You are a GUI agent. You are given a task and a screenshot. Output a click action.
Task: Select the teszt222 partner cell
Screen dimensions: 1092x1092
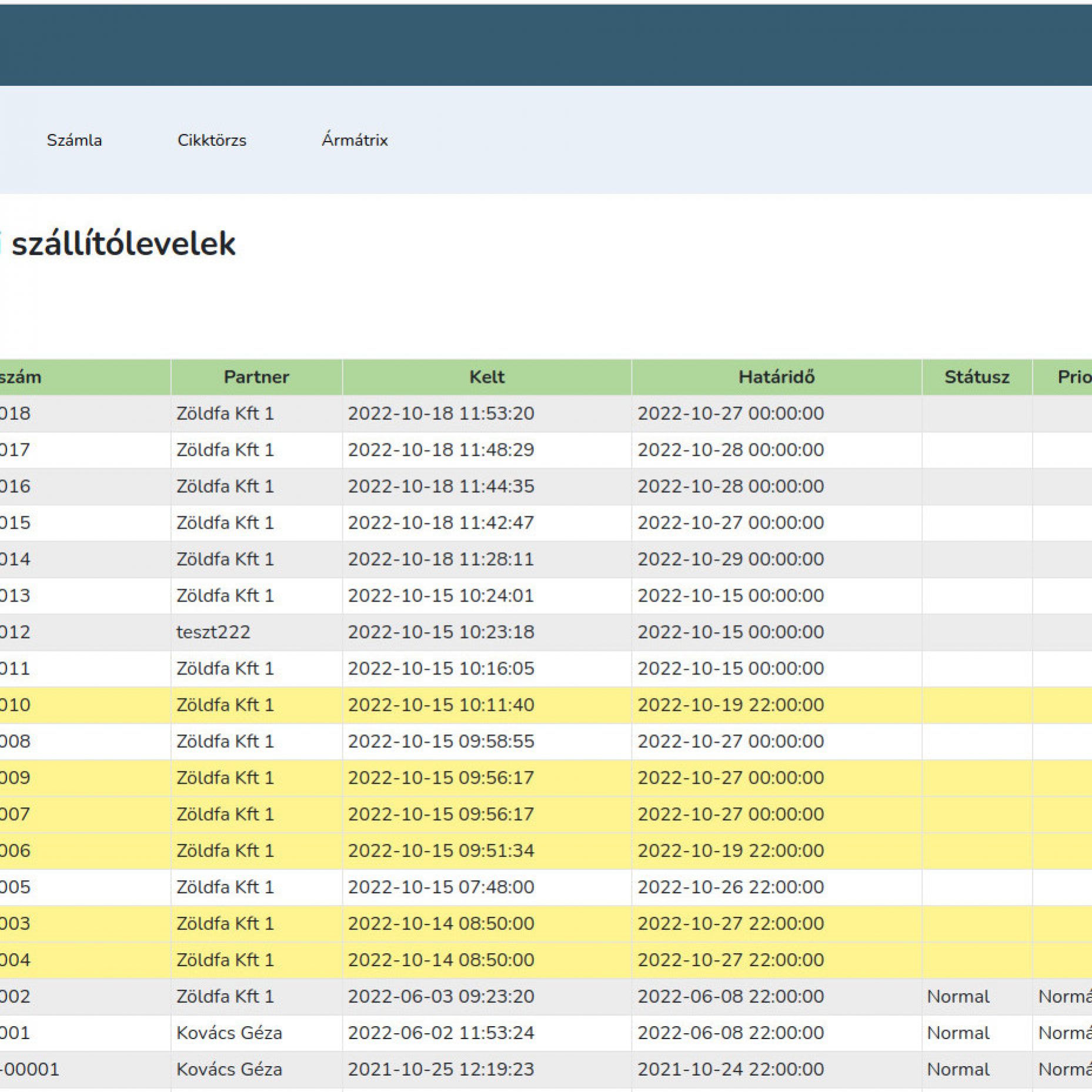213,632
